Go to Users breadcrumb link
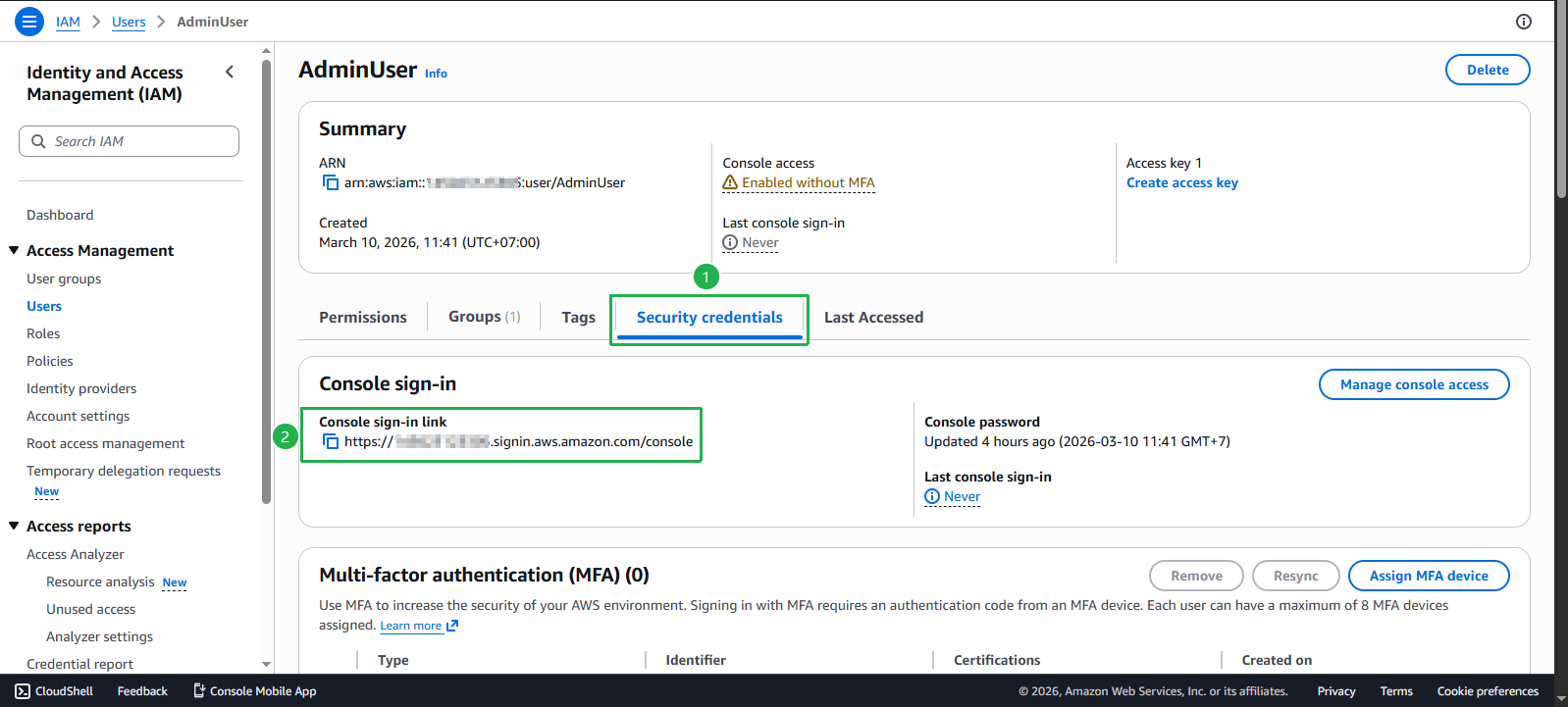The width and height of the screenshot is (1568, 707). 129,22
